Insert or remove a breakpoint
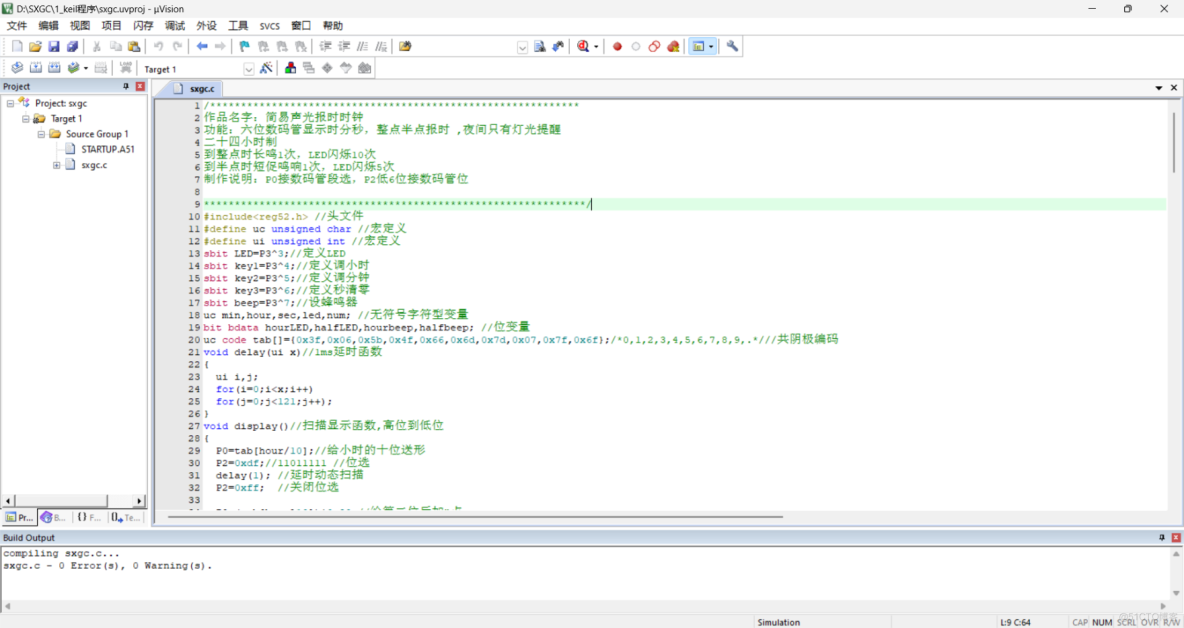 [617, 47]
